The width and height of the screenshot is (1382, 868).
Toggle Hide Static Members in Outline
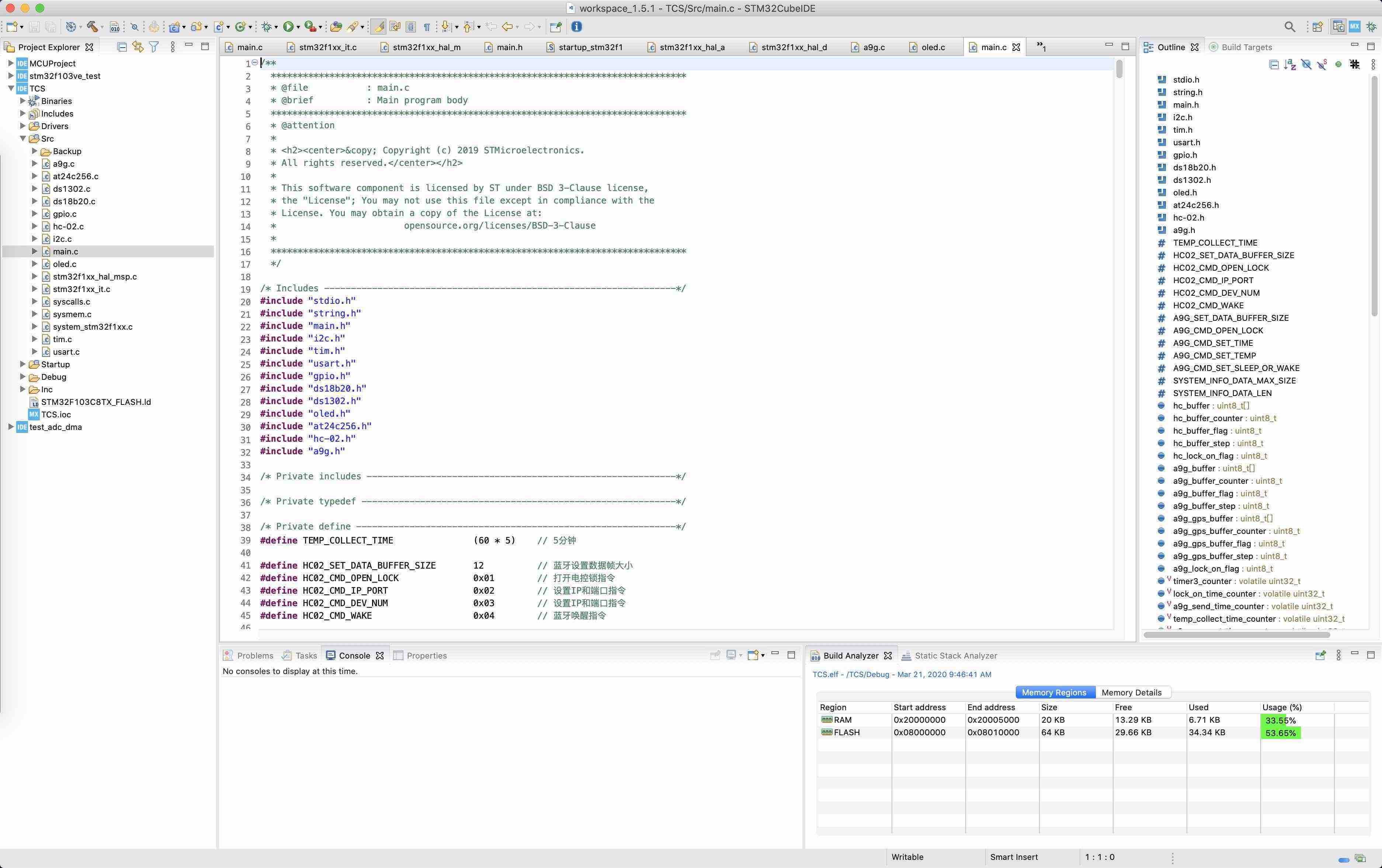1322,65
